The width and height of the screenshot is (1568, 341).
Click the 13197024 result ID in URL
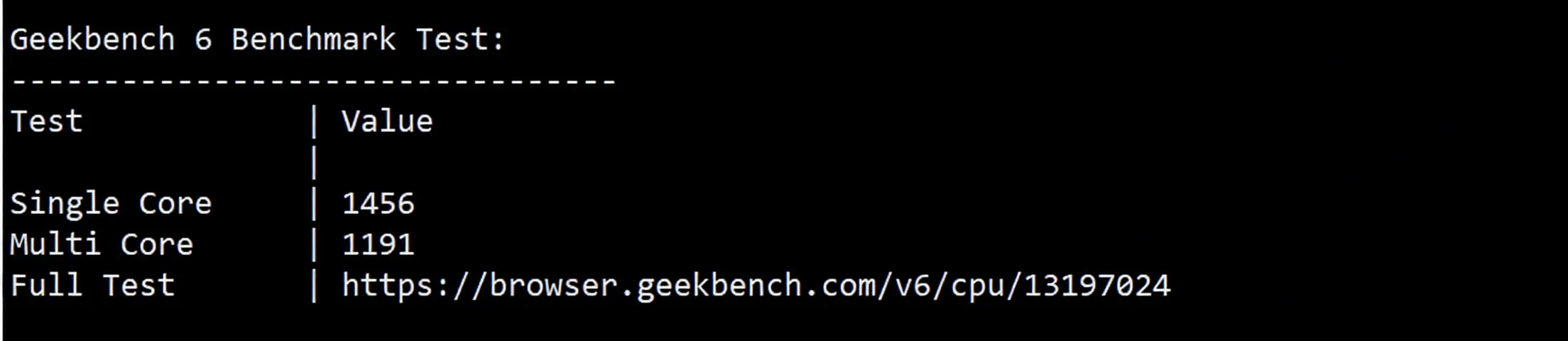tap(1096, 286)
